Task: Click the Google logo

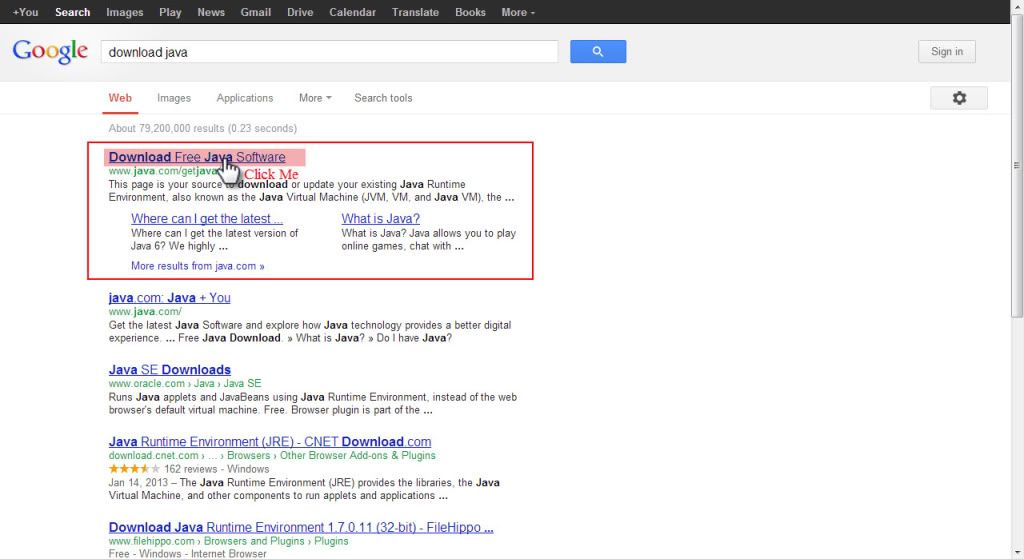Action: coord(50,51)
